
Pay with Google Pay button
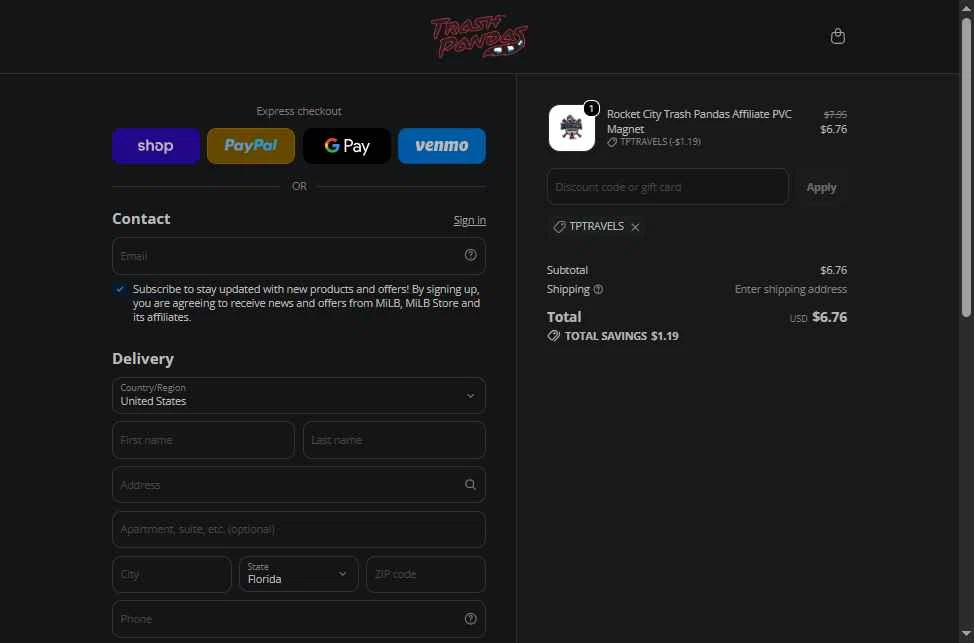(347, 146)
